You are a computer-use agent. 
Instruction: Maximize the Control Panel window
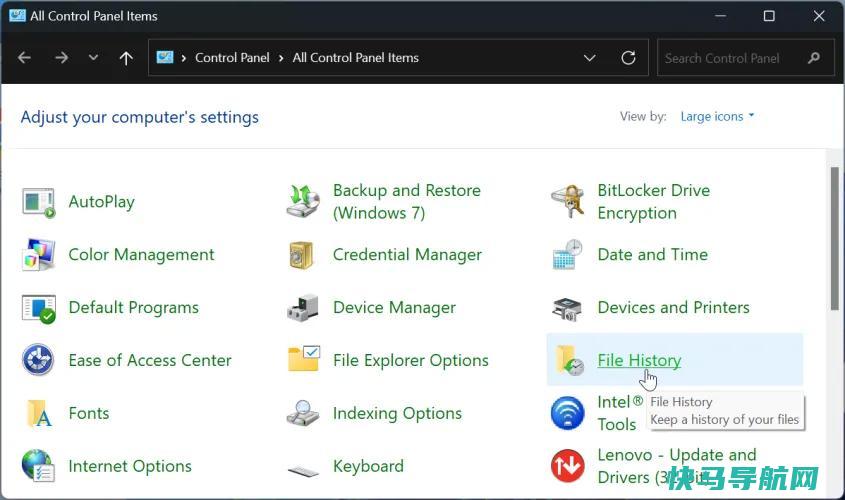pos(769,16)
